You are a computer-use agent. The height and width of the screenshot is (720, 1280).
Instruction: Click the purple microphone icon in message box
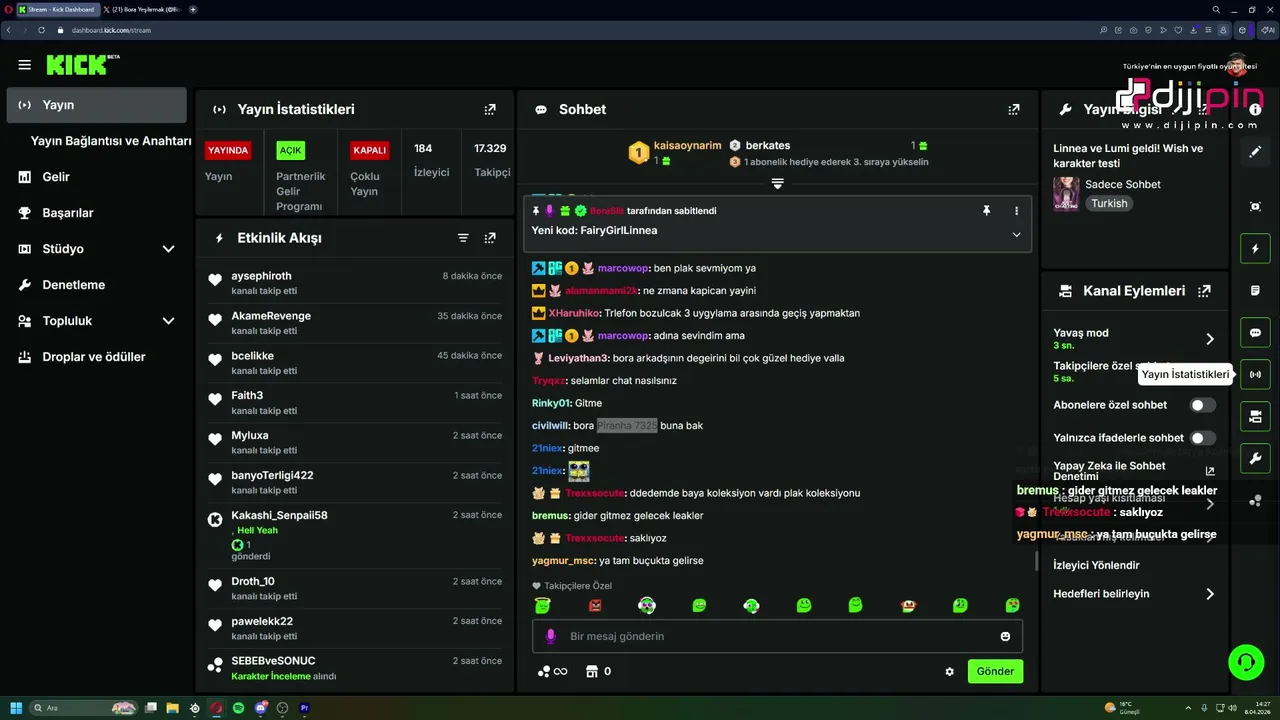point(549,636)
